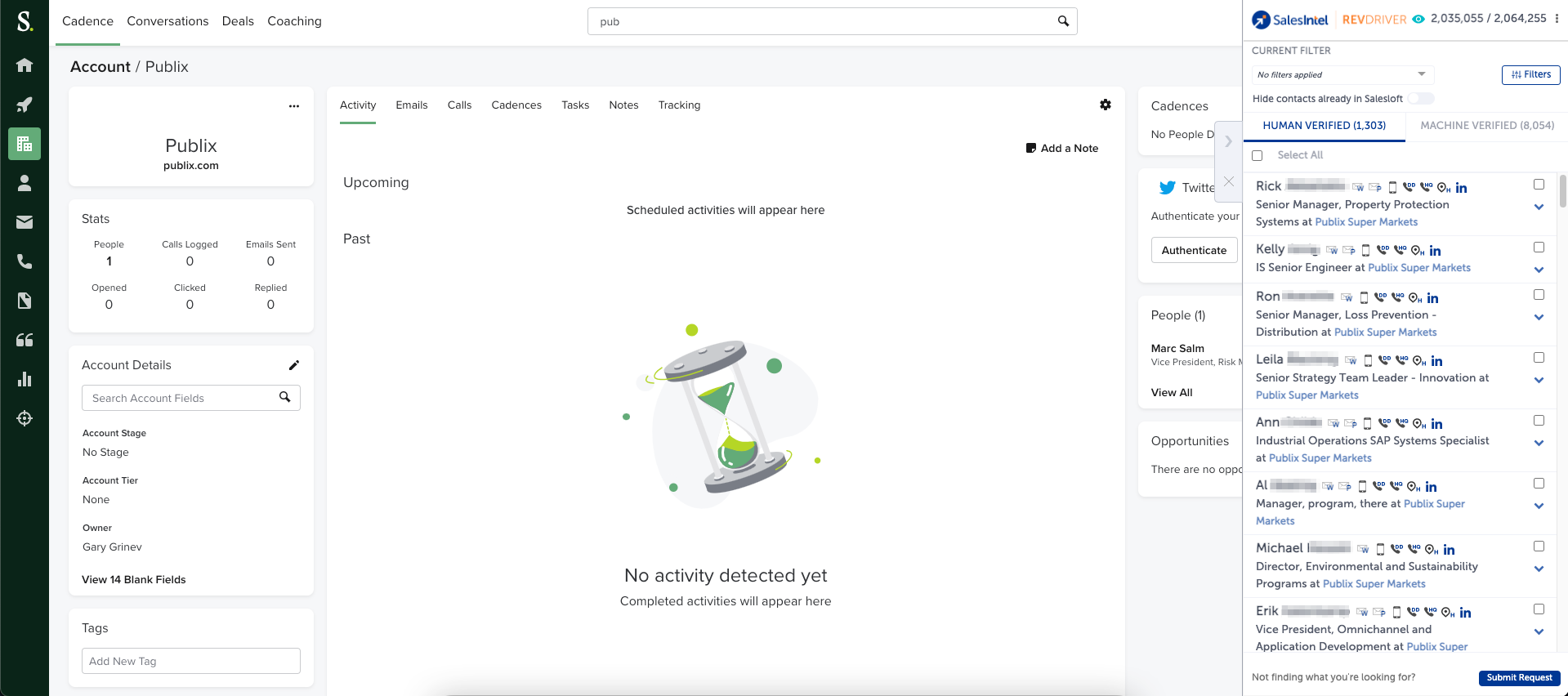The width and height of the screenshot is (1568, 696).
Task: Open the quotation marks Snippets icon
Action: point(25,340)
